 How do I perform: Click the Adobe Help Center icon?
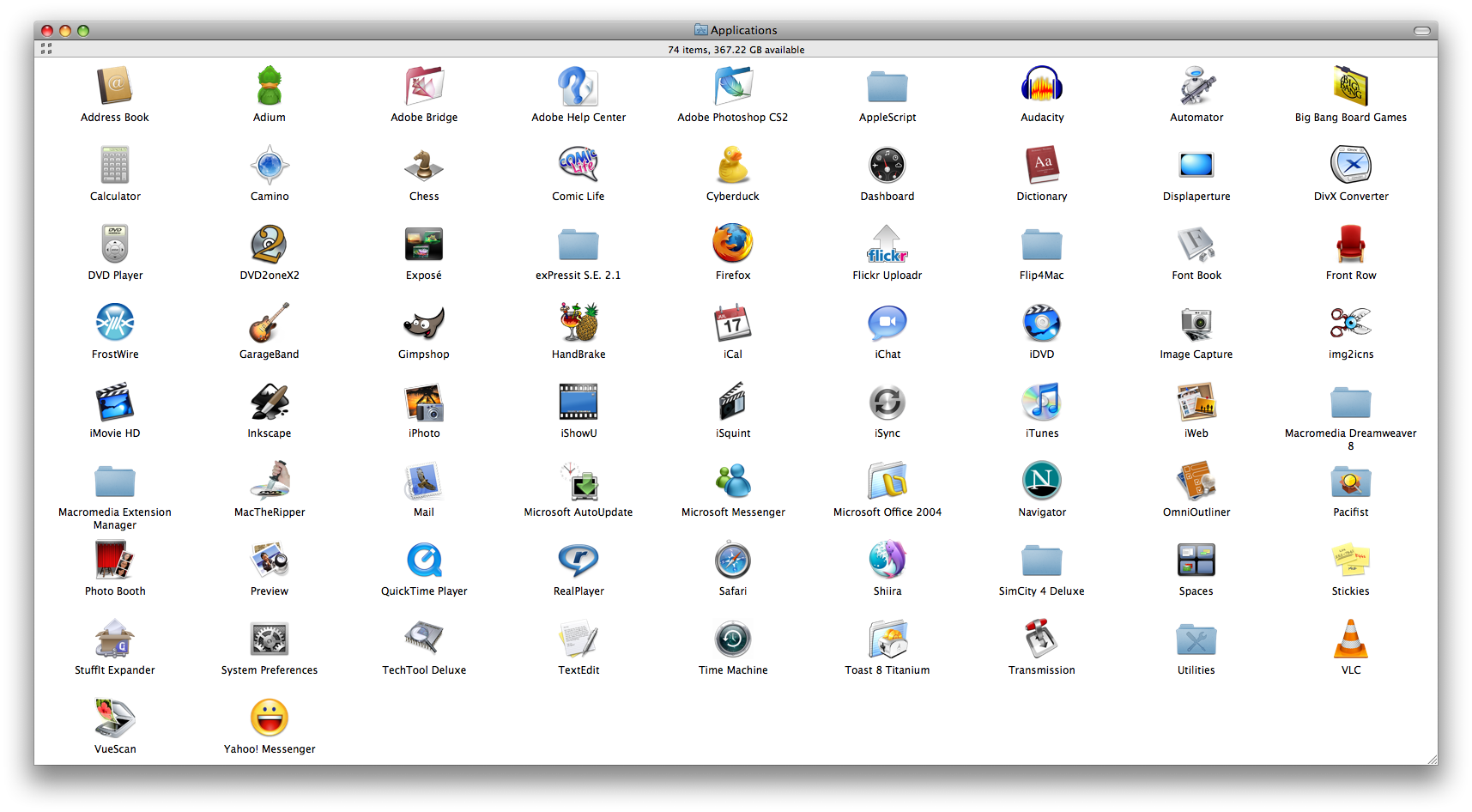[x=579, y=86]
